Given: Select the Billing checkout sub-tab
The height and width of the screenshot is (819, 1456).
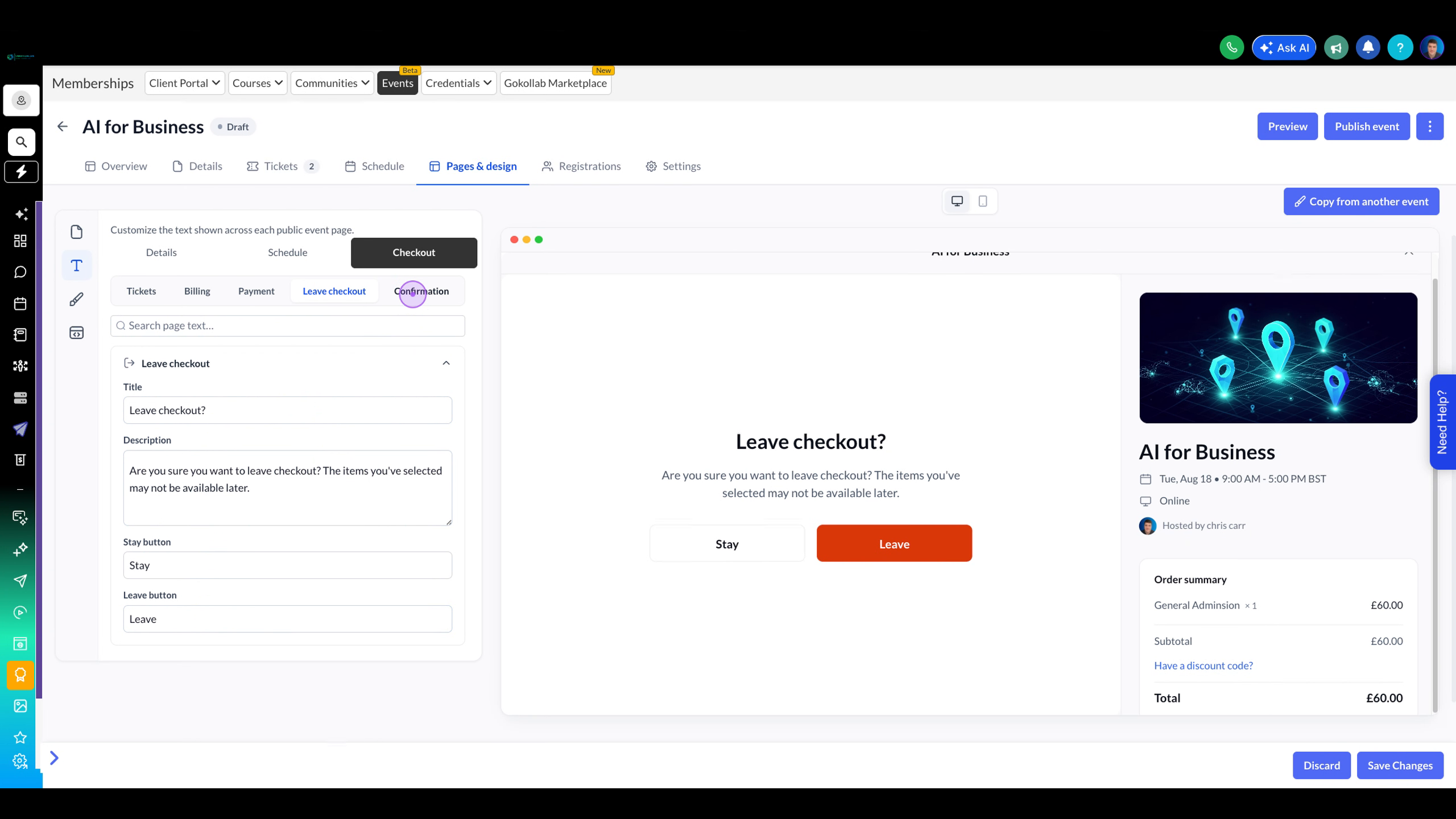Looking at the screenshot, I should pyautogui.click(x=197, y=291).
